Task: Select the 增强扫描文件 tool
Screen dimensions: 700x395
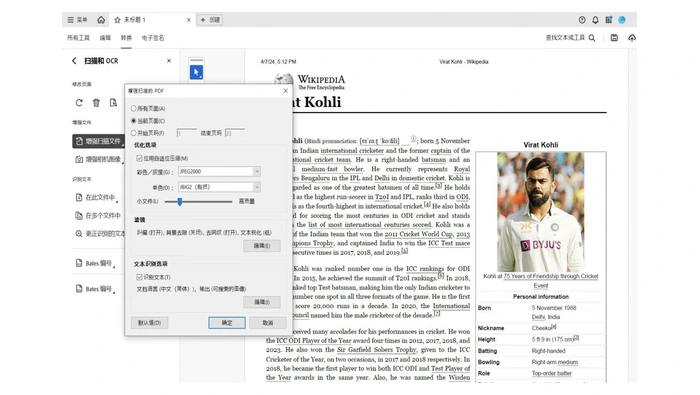Action: pyautogui.click(x=99, y=141)
